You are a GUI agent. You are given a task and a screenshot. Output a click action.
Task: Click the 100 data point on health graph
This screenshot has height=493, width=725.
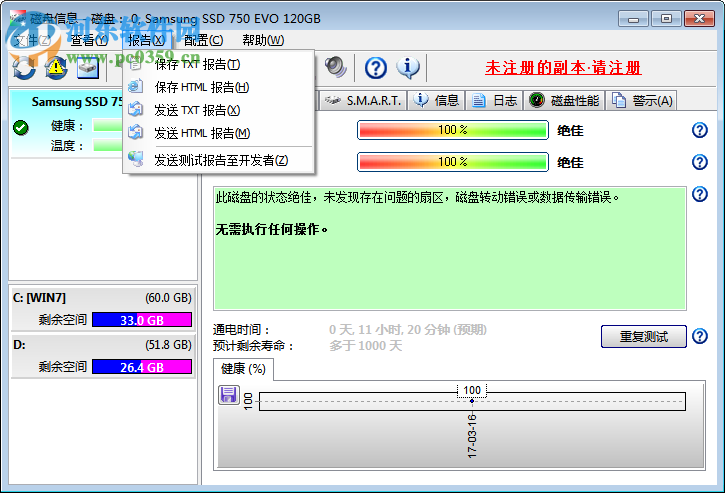pyautogui.click(x=472, y=401)
